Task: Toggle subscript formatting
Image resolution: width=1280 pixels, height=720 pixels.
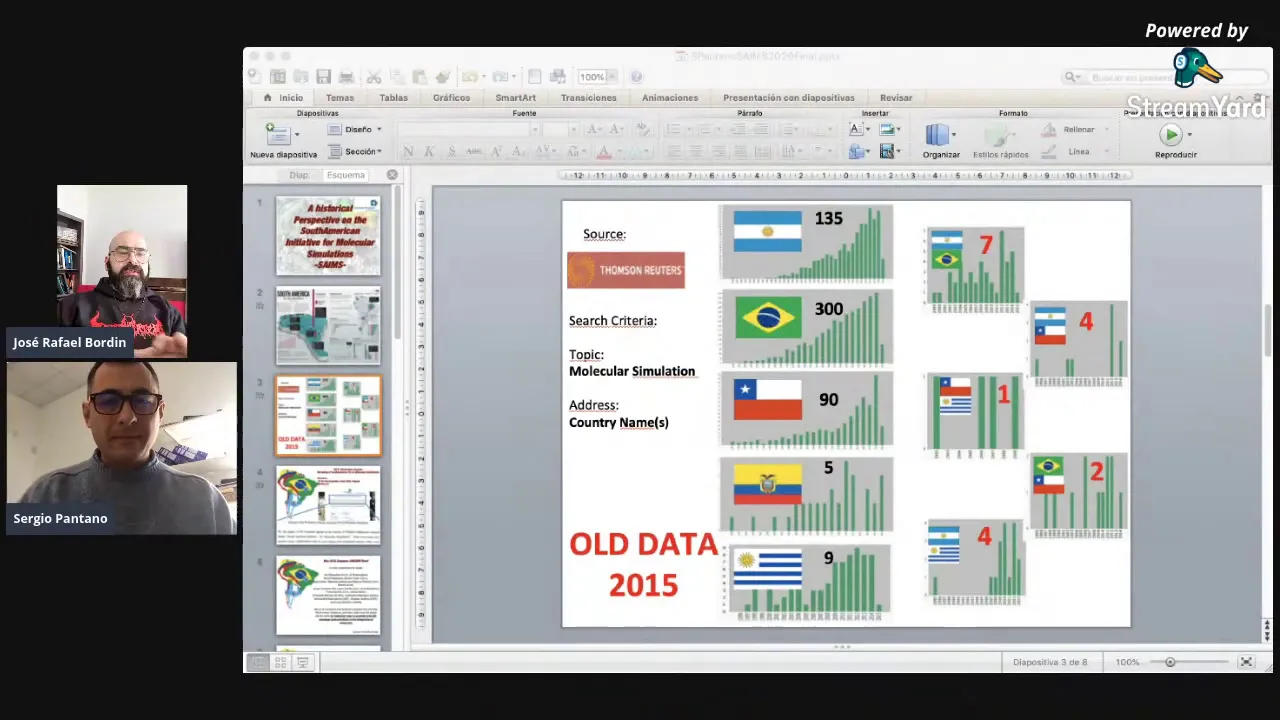Action: pyautogui.click(x=519, y=152)
